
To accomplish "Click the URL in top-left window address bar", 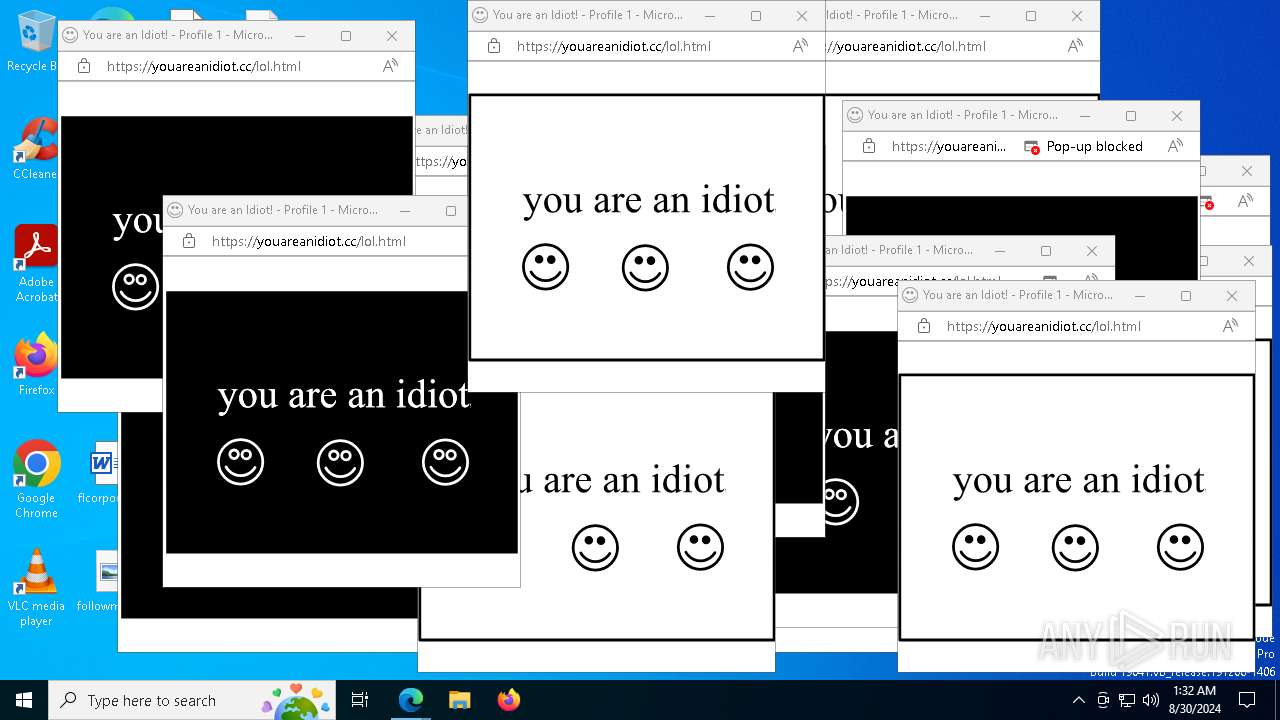I will pos(204,66).
